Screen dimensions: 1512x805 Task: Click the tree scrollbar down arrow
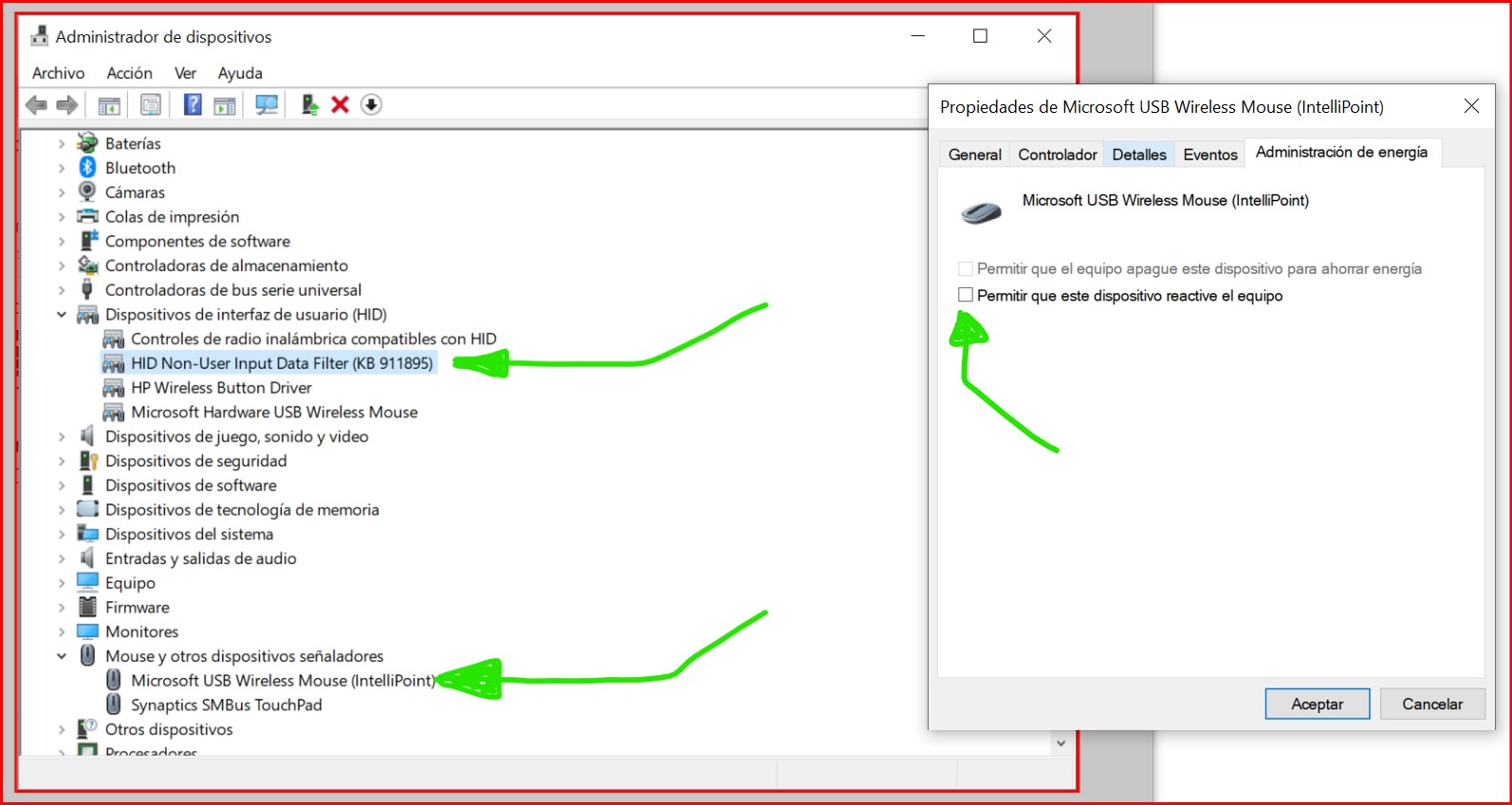point(1060,743)
